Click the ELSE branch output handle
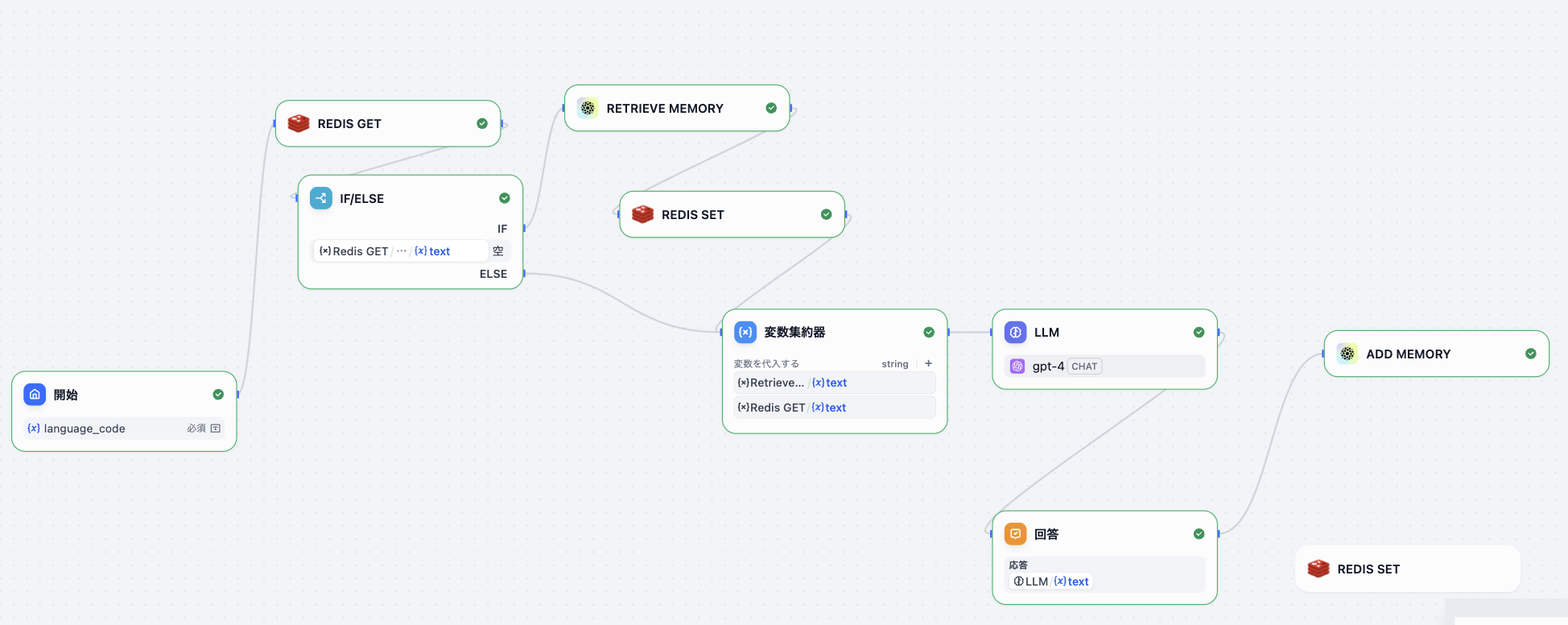 (x=524, y=274)
